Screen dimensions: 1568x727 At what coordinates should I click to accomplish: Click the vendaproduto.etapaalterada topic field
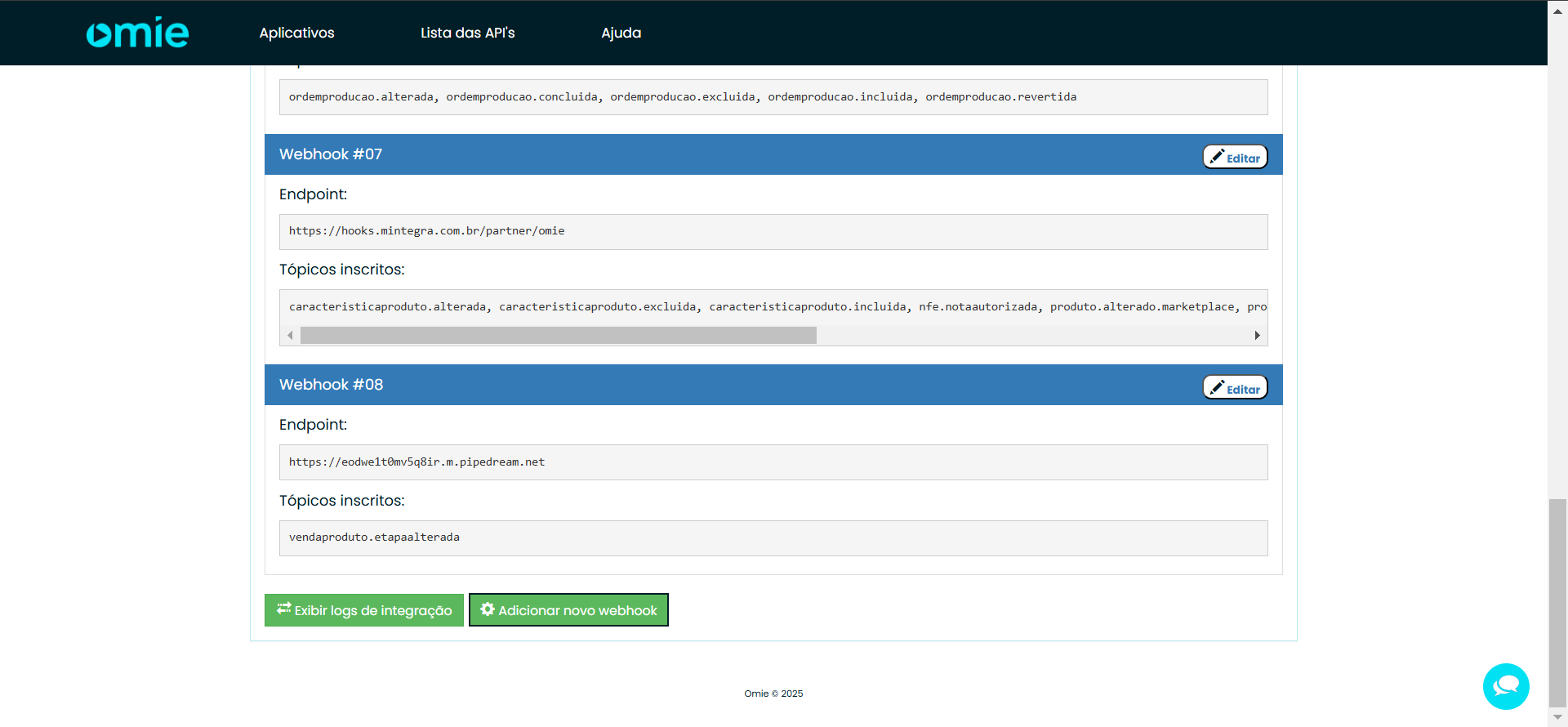click(x=773, y=538)
